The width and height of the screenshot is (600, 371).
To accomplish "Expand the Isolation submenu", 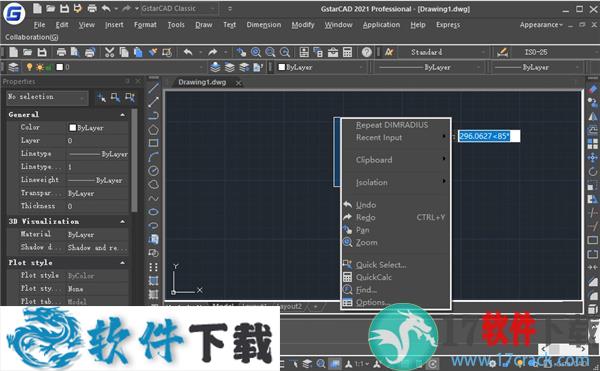I will click(396, 182).
